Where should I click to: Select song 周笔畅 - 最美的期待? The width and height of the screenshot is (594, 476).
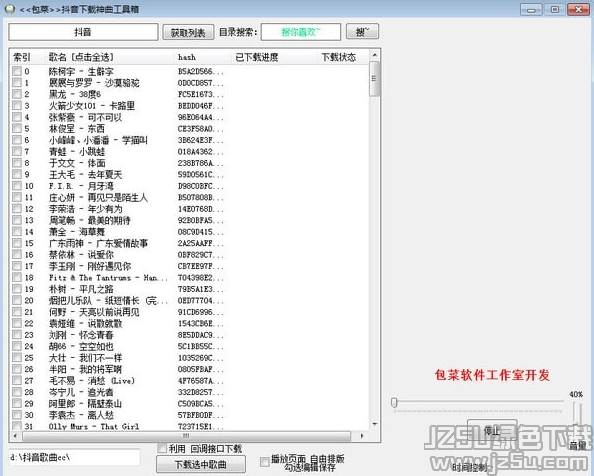[x=90, y=220]
